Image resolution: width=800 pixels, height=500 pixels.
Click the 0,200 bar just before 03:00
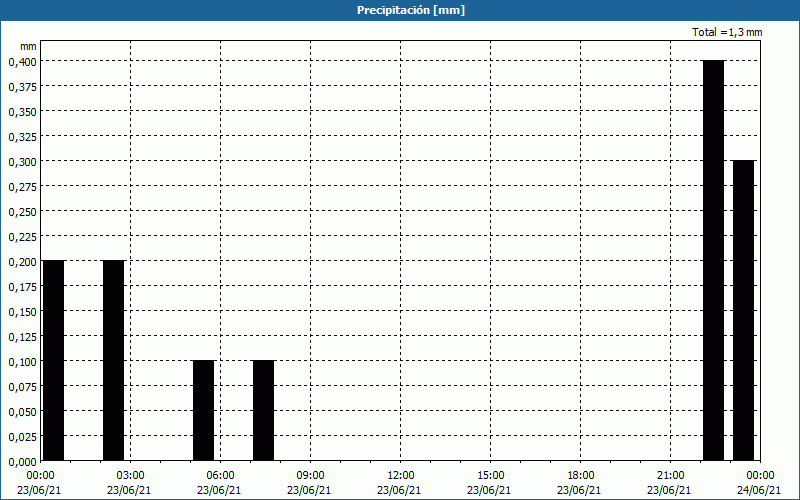click(x=113, y=360)
